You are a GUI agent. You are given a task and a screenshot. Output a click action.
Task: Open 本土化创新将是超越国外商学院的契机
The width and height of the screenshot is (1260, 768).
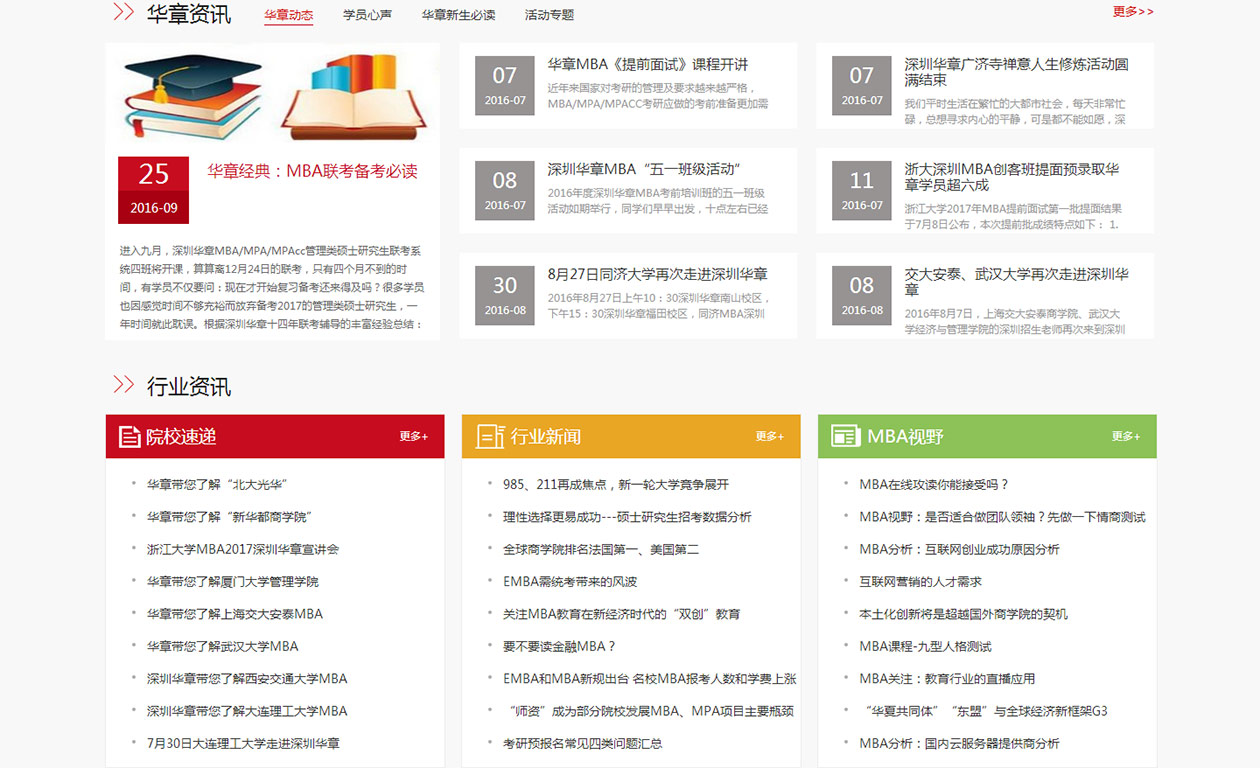[963, 614]
